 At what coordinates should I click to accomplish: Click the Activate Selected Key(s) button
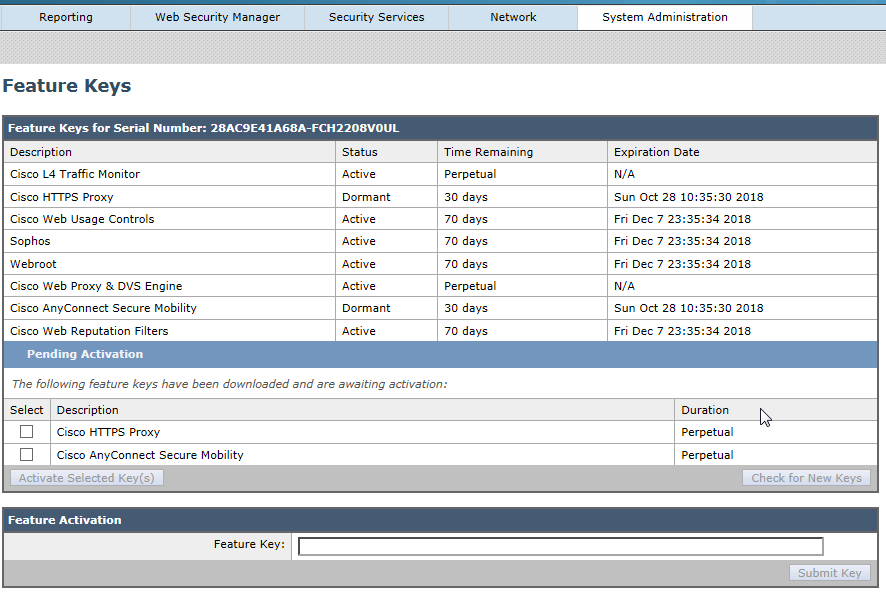click(x=86, y=478)
